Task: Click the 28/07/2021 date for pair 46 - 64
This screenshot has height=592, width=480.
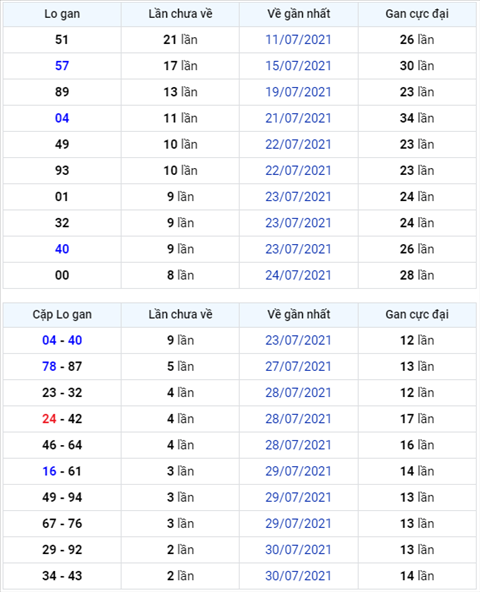Action: point(298,445)
